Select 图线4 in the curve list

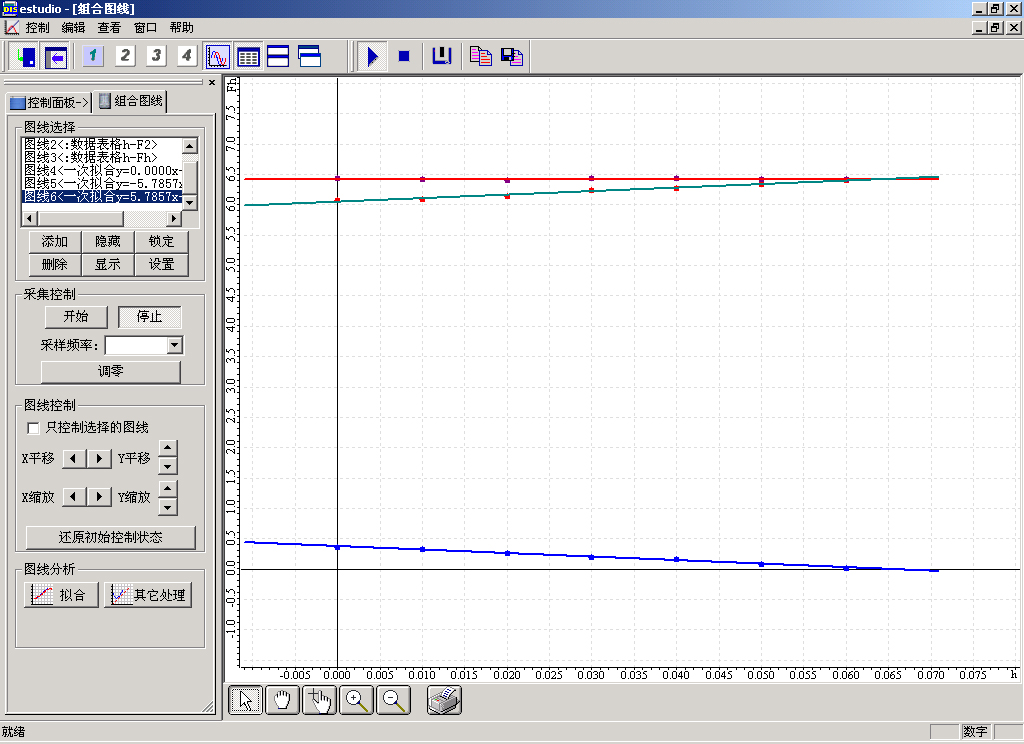pos(102,171)
